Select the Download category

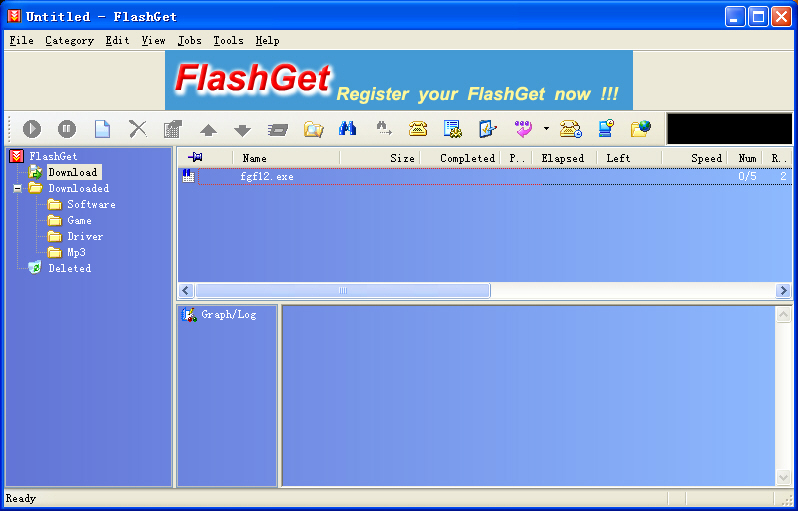tap(73, 172)
